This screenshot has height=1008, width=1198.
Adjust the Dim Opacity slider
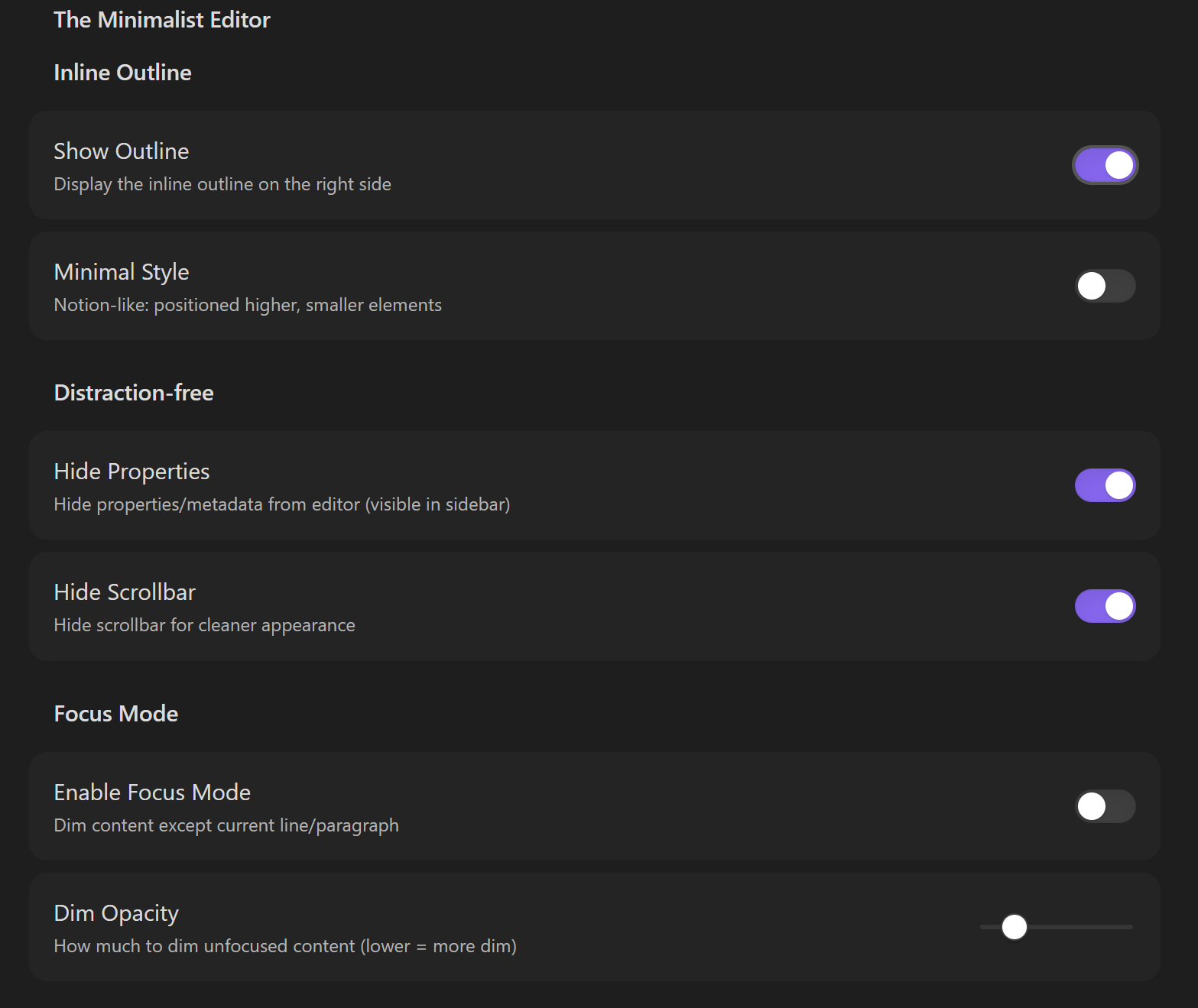tap(1015, 926)
